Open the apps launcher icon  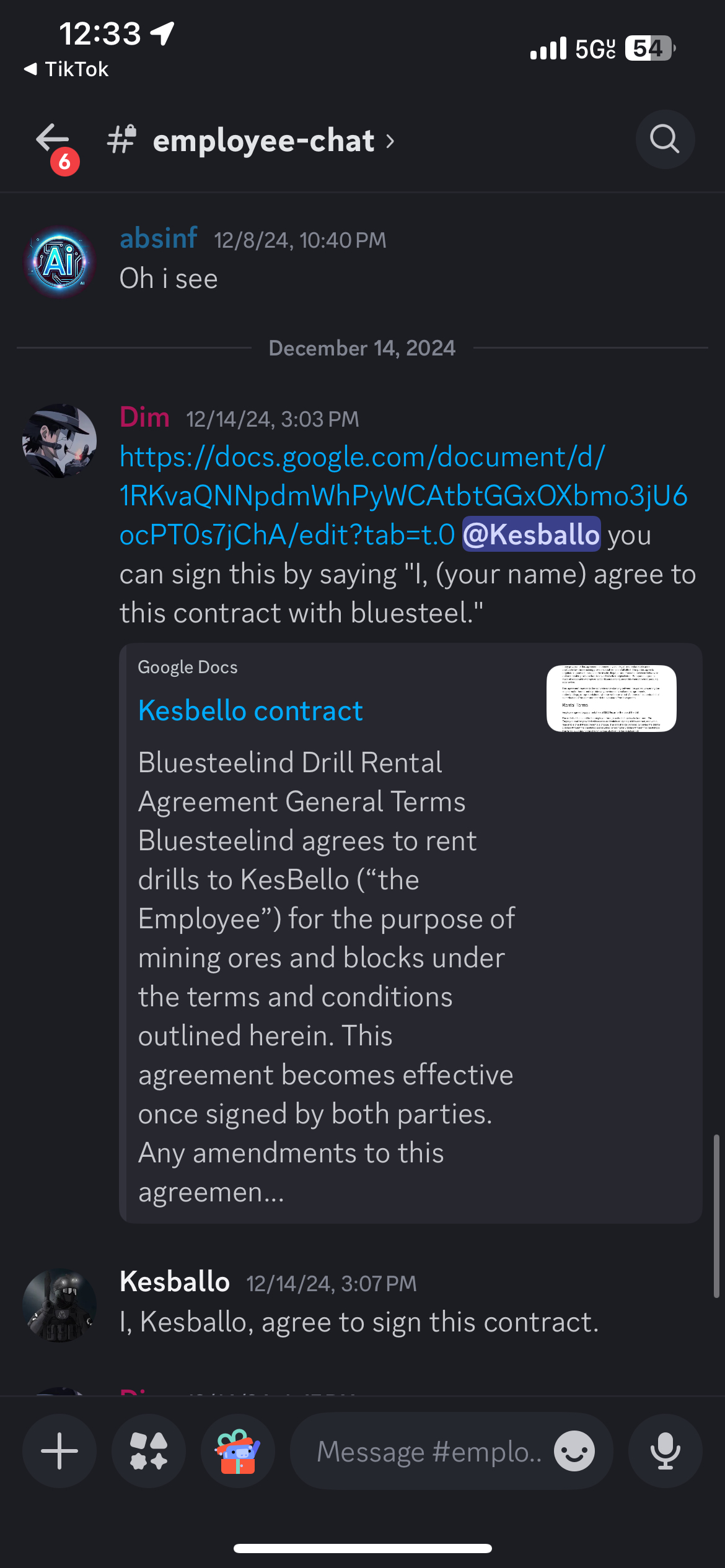point(149,1451)
